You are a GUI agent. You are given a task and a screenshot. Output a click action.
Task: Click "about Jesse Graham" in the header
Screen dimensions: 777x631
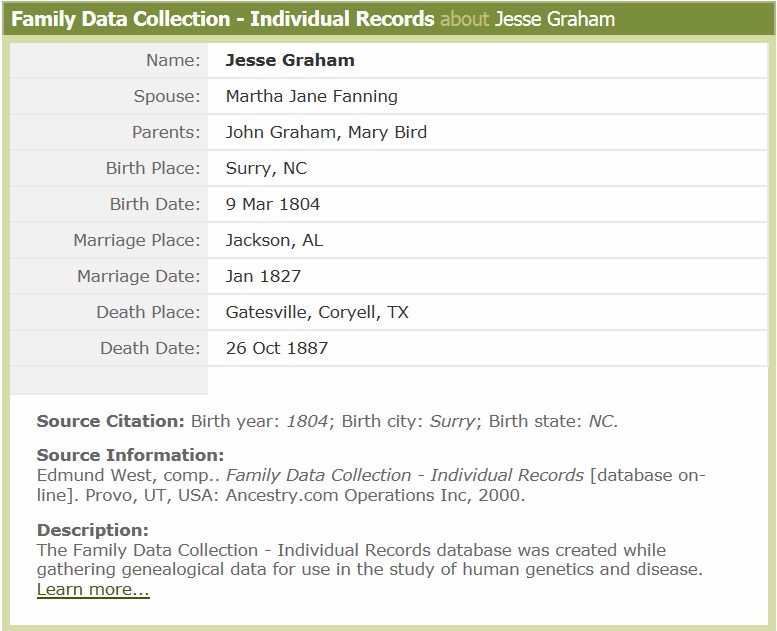click(x=527, y=19)
